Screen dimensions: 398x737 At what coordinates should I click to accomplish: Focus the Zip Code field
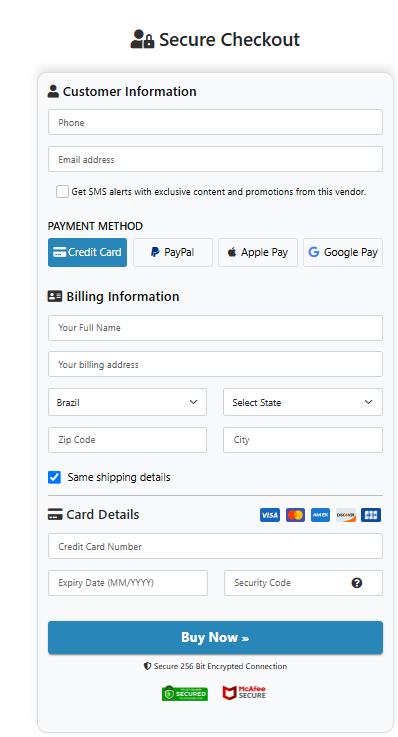tap(127, 440)
